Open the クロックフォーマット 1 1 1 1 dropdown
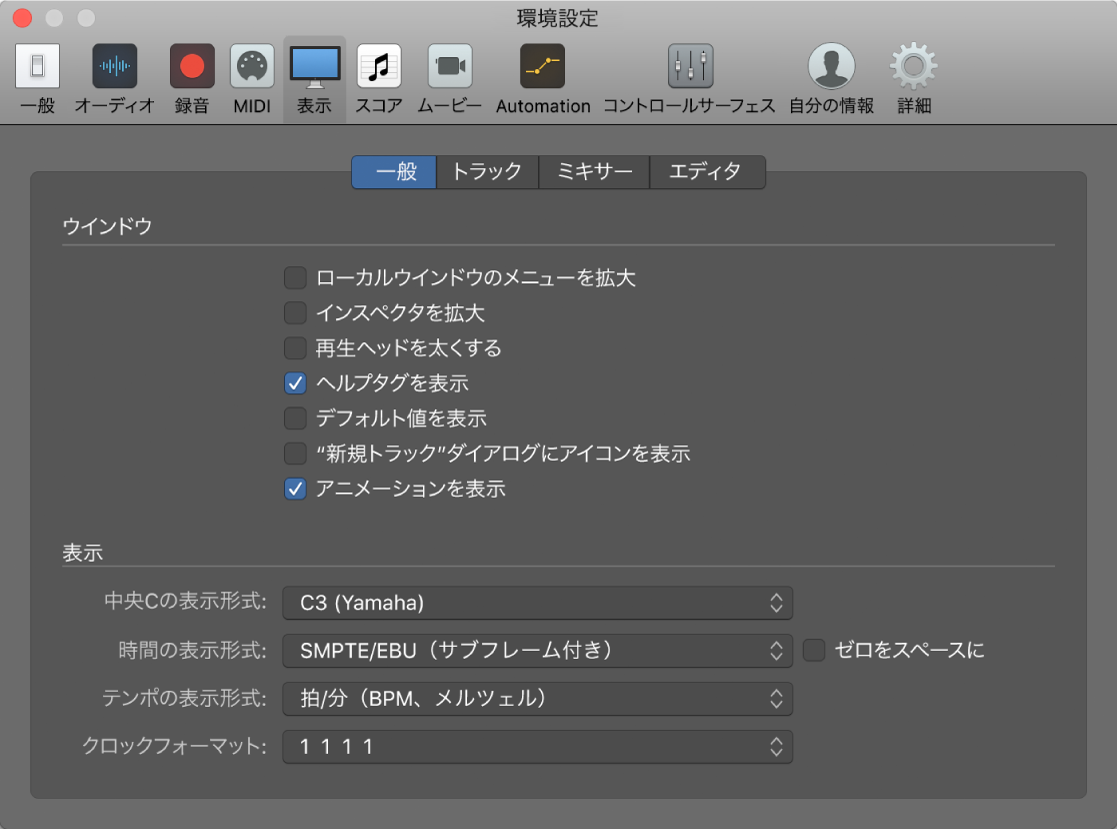This screenshot has width=1117, height=830. point(538,746)
